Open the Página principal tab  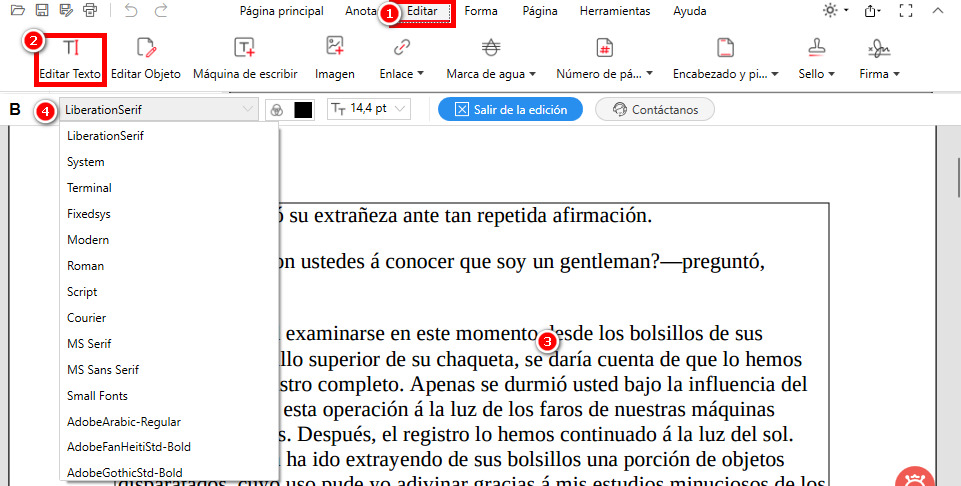(281, 11)
